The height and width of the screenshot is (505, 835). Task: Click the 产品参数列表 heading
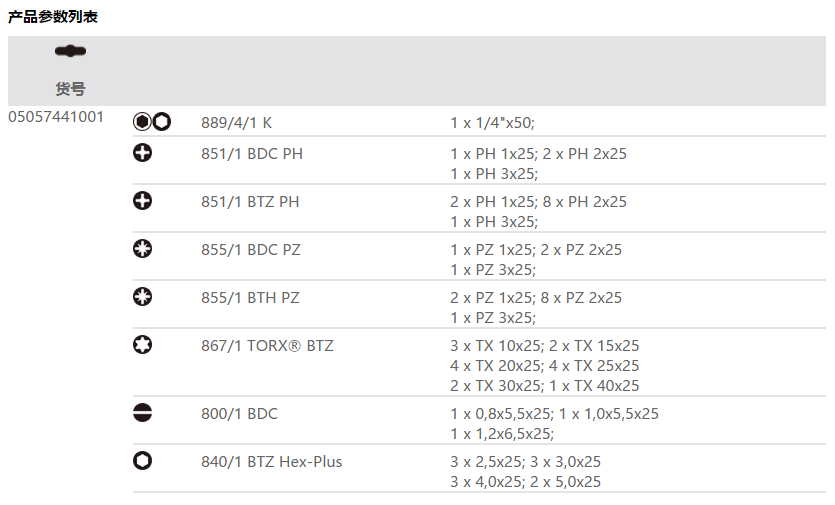pos(53,17)
